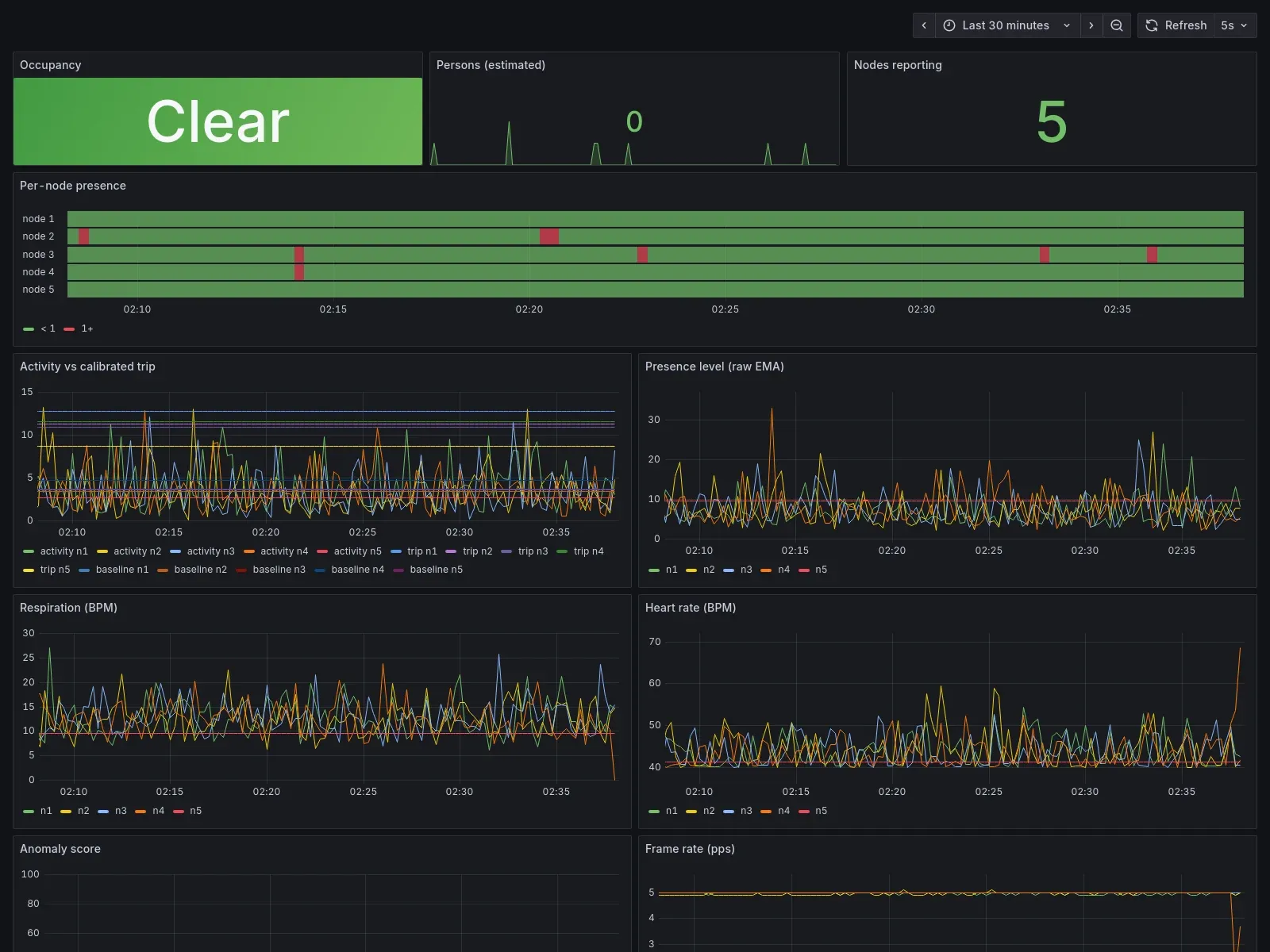Open the Presence level (raw EMA) title
The image size is (1270, 952).
click(714, 367)
